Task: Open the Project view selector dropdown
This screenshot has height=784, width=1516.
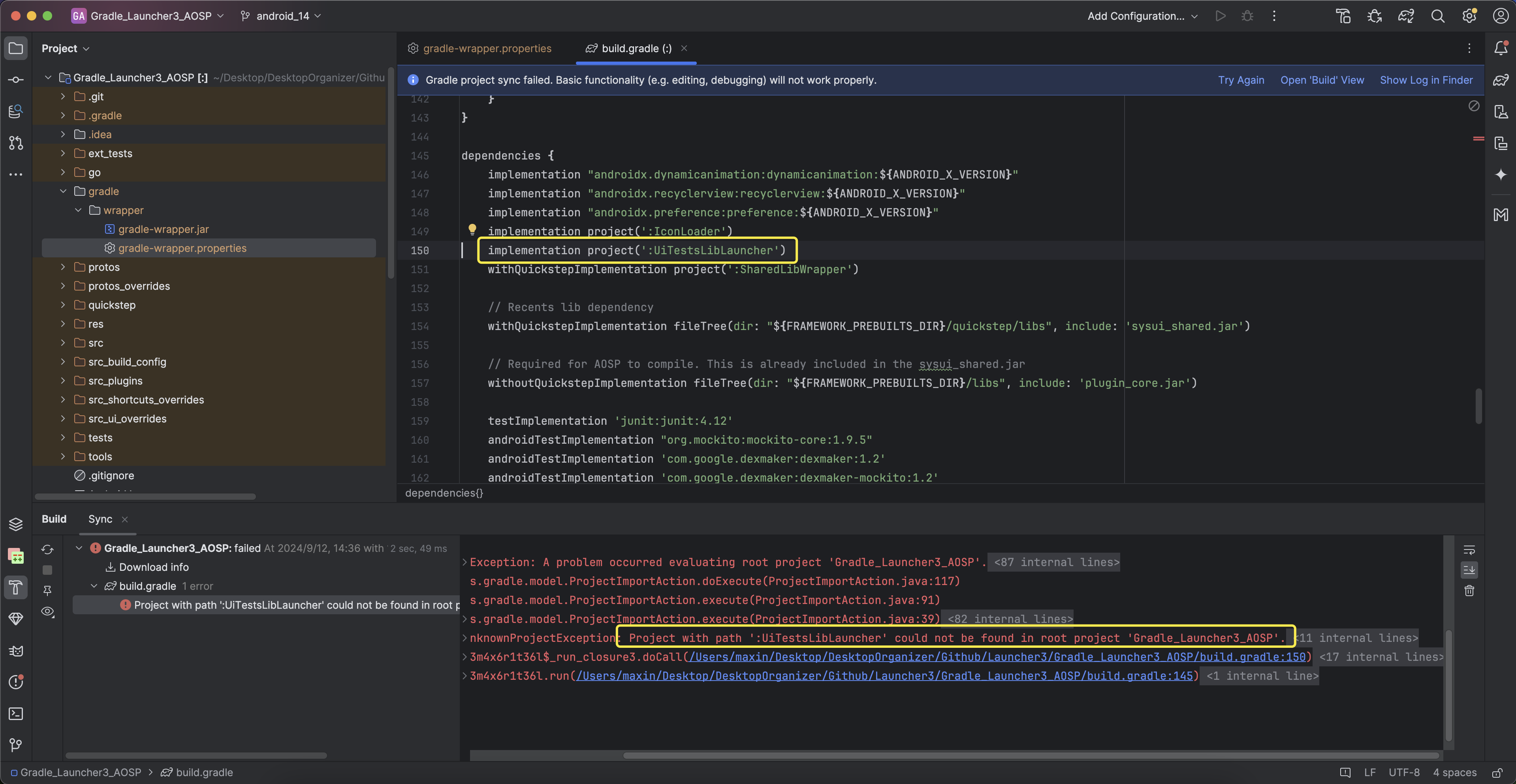Action: [x=65, y=48]
